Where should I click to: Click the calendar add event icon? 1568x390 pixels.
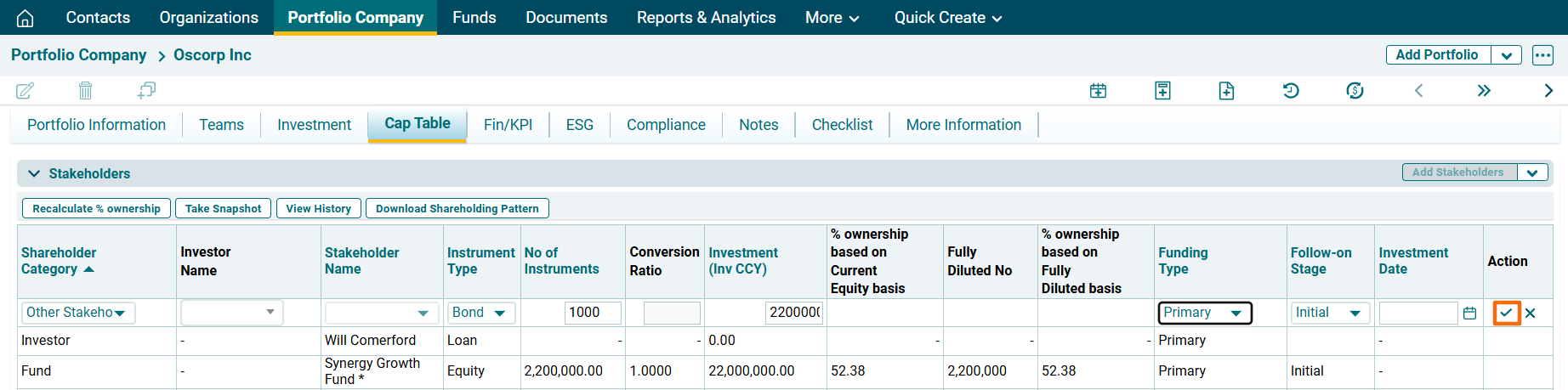tap(1098, 91)
